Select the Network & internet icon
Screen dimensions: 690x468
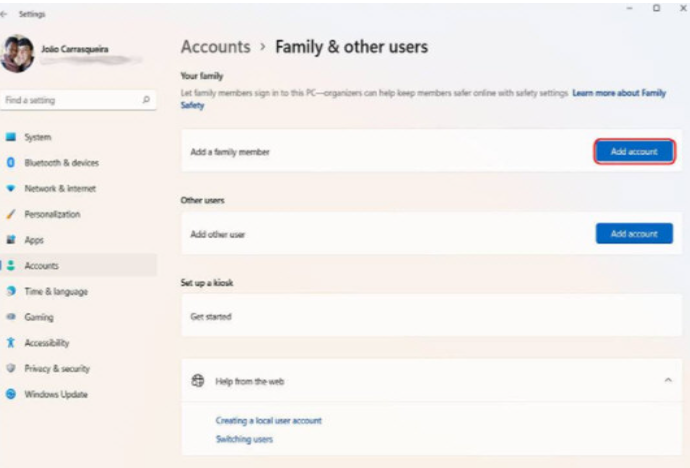(x=11, y=188)
